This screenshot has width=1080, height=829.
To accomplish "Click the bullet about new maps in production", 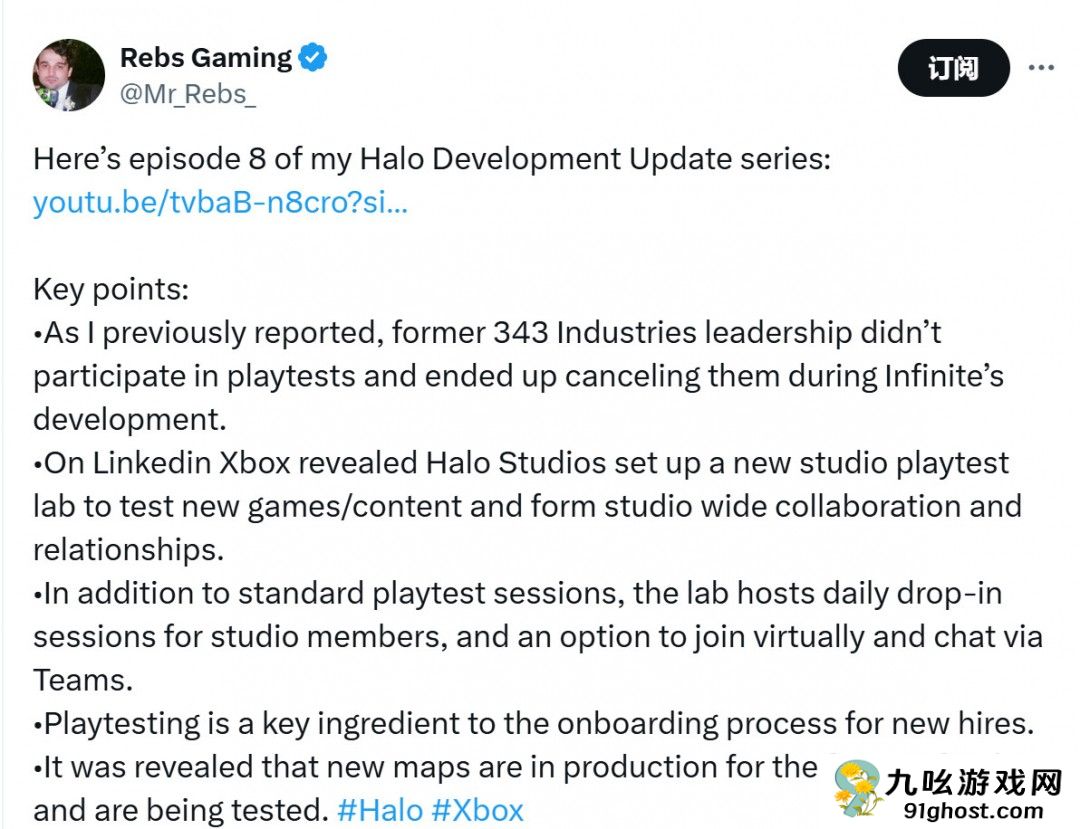I will click(x=425, y=767).
